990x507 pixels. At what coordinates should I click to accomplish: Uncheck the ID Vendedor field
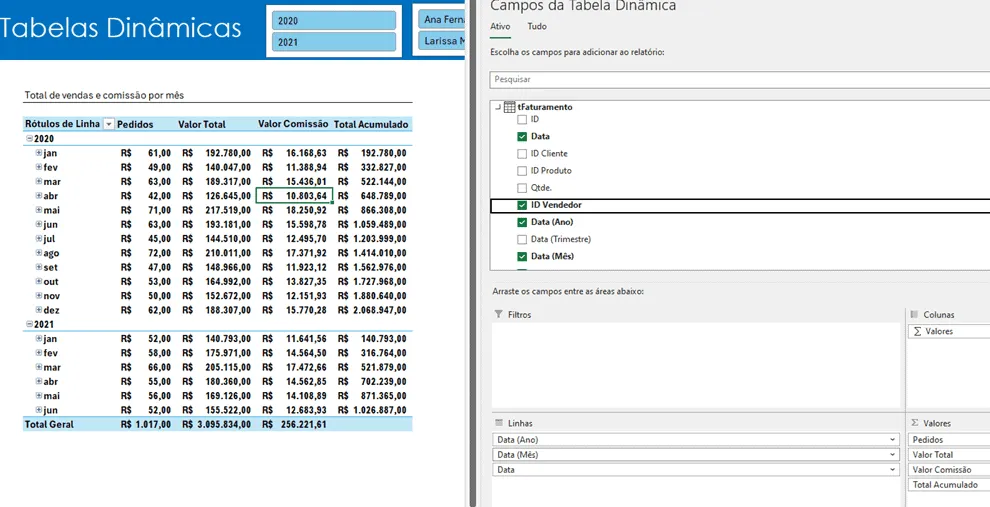point(522,205)
